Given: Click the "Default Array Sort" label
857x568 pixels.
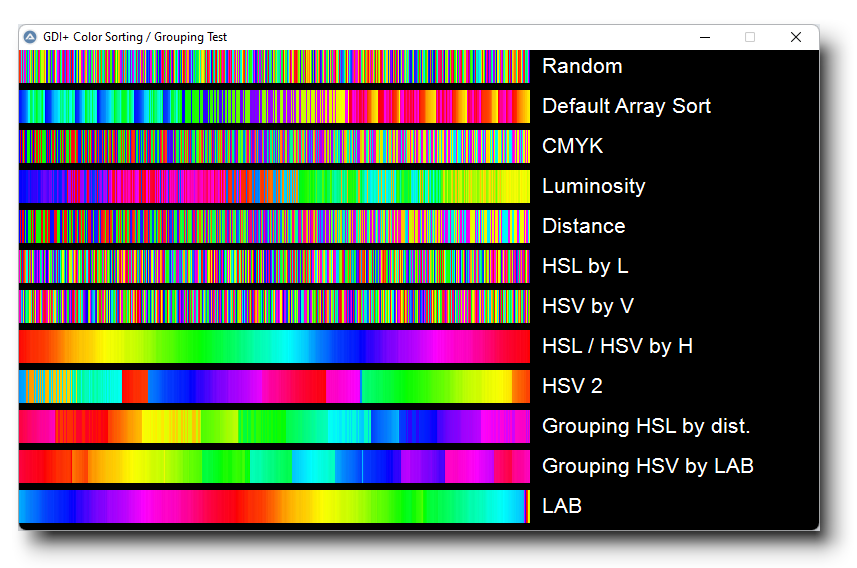Looking at the screenshot, I should 626,106.
